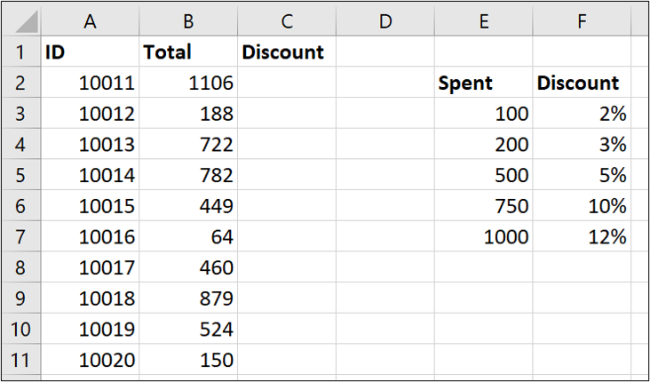Click the ID header cell
The image size is (650, 382).
(90, 52)
